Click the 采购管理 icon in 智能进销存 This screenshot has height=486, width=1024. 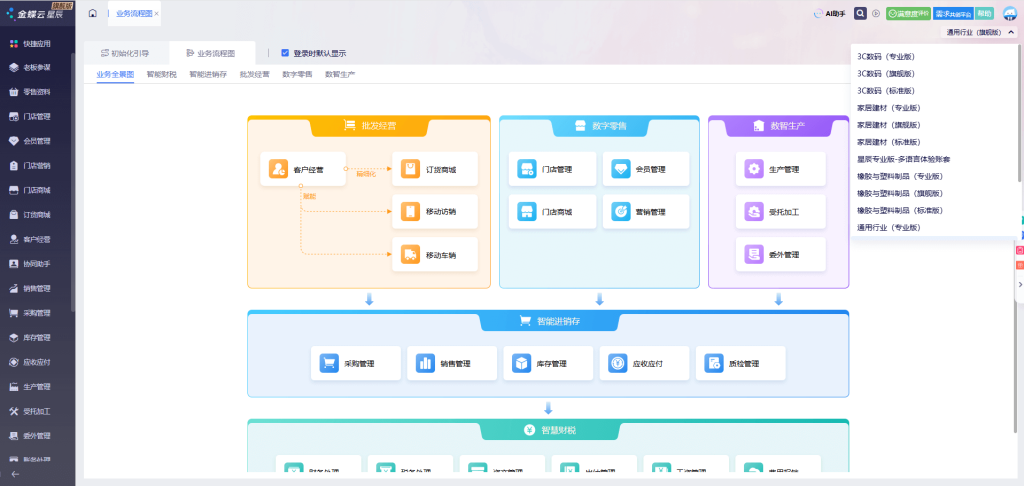pyautogui.click(x=328, y=364)
